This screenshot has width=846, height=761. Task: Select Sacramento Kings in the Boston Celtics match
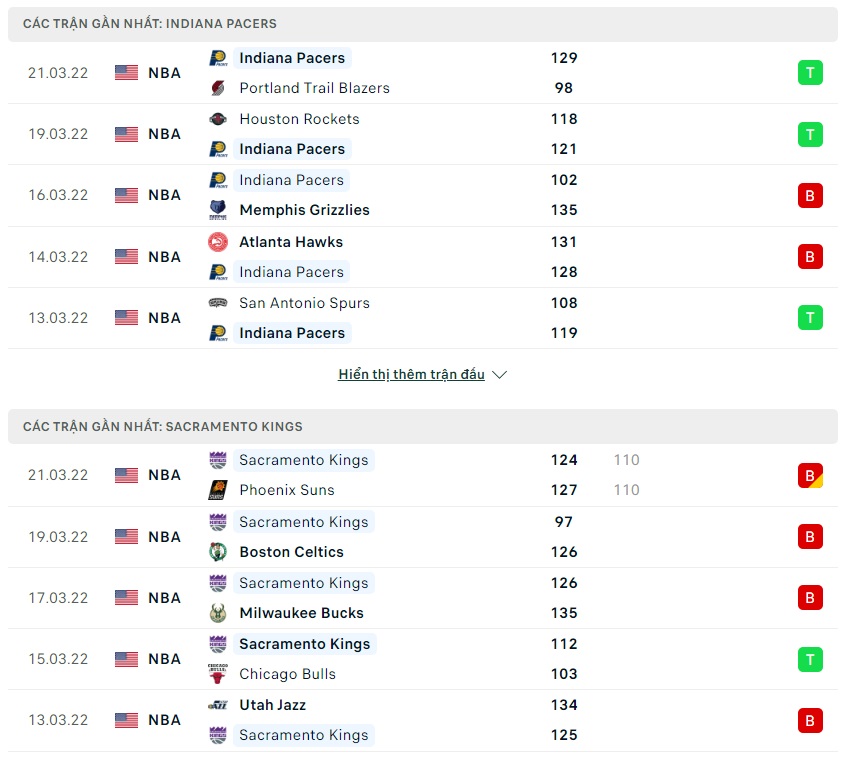304,522
